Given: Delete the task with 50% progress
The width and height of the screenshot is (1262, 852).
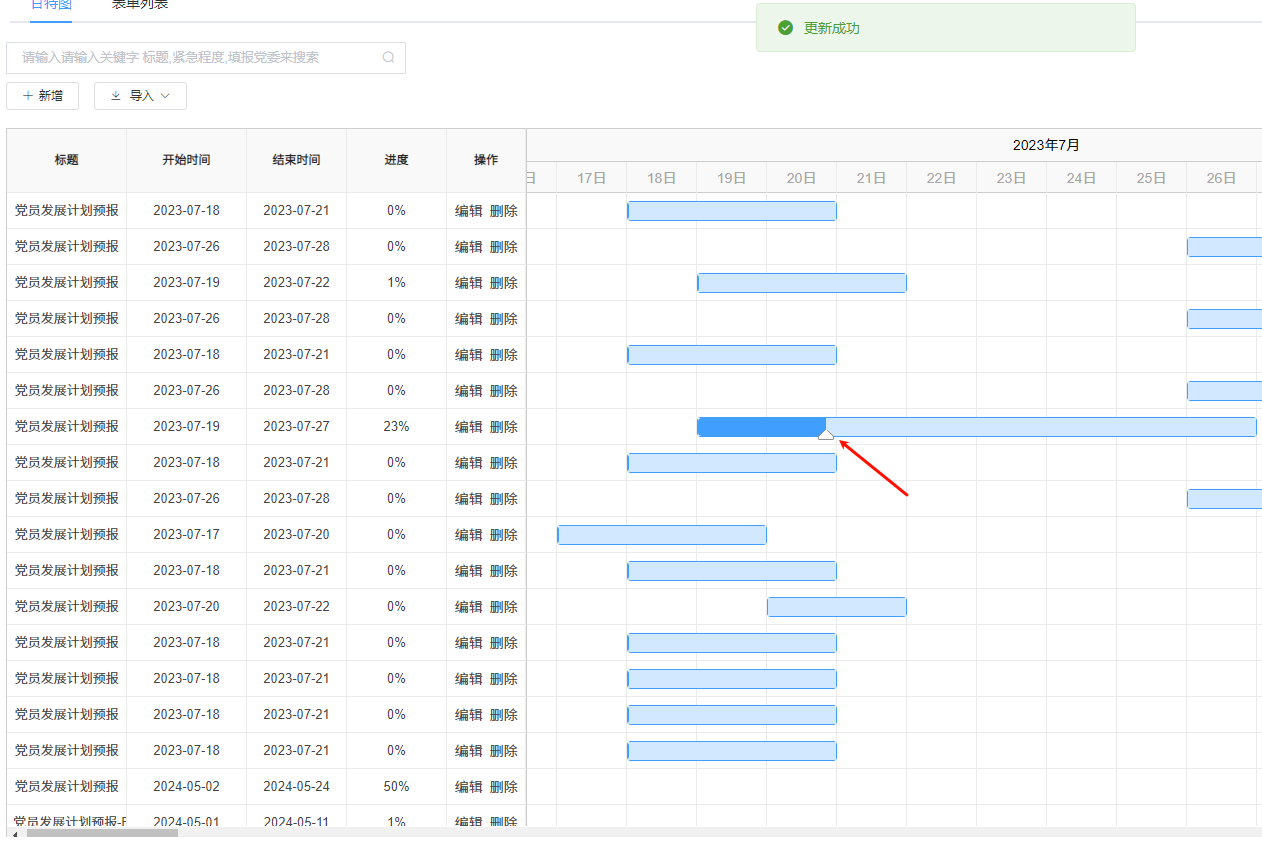Looking at the screenshot, I should (504, 787).
